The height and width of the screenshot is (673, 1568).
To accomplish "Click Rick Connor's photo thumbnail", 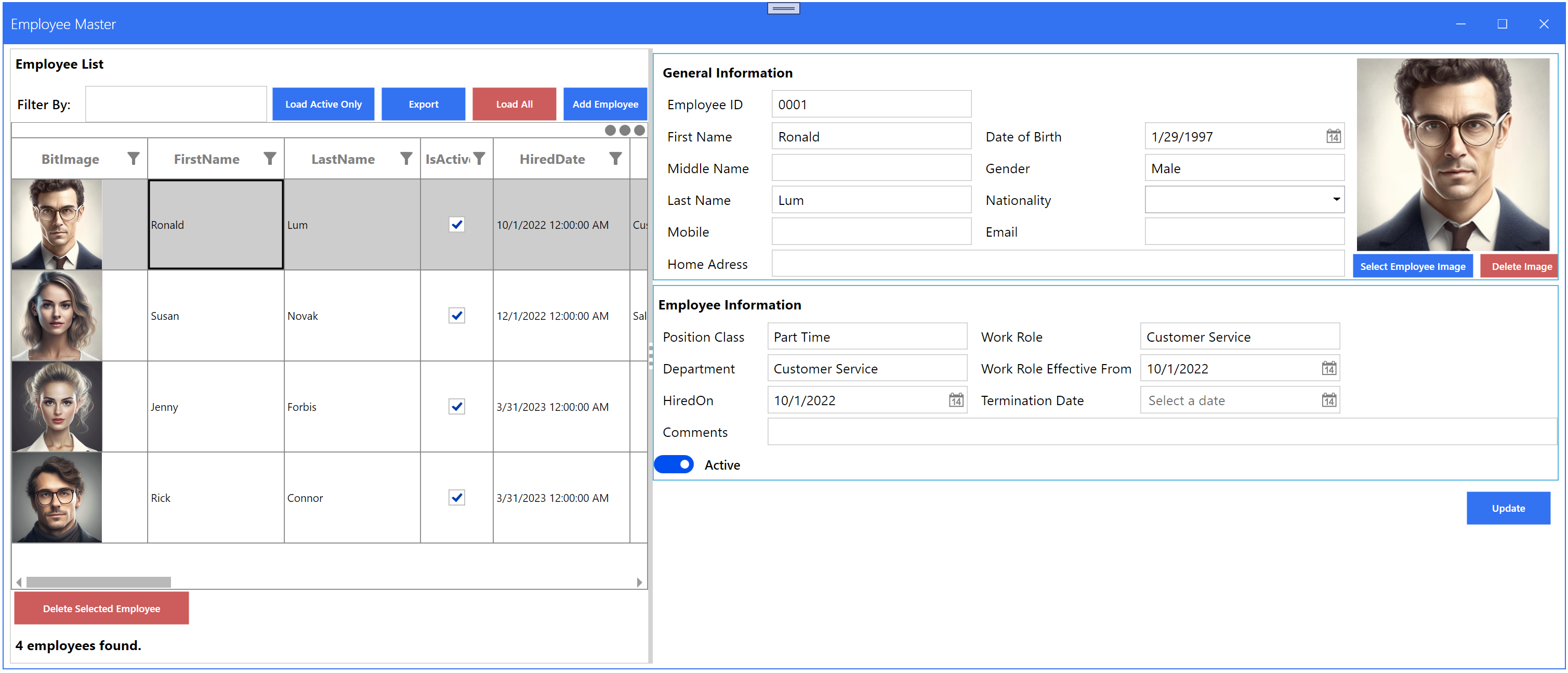I will coord(57,498).
